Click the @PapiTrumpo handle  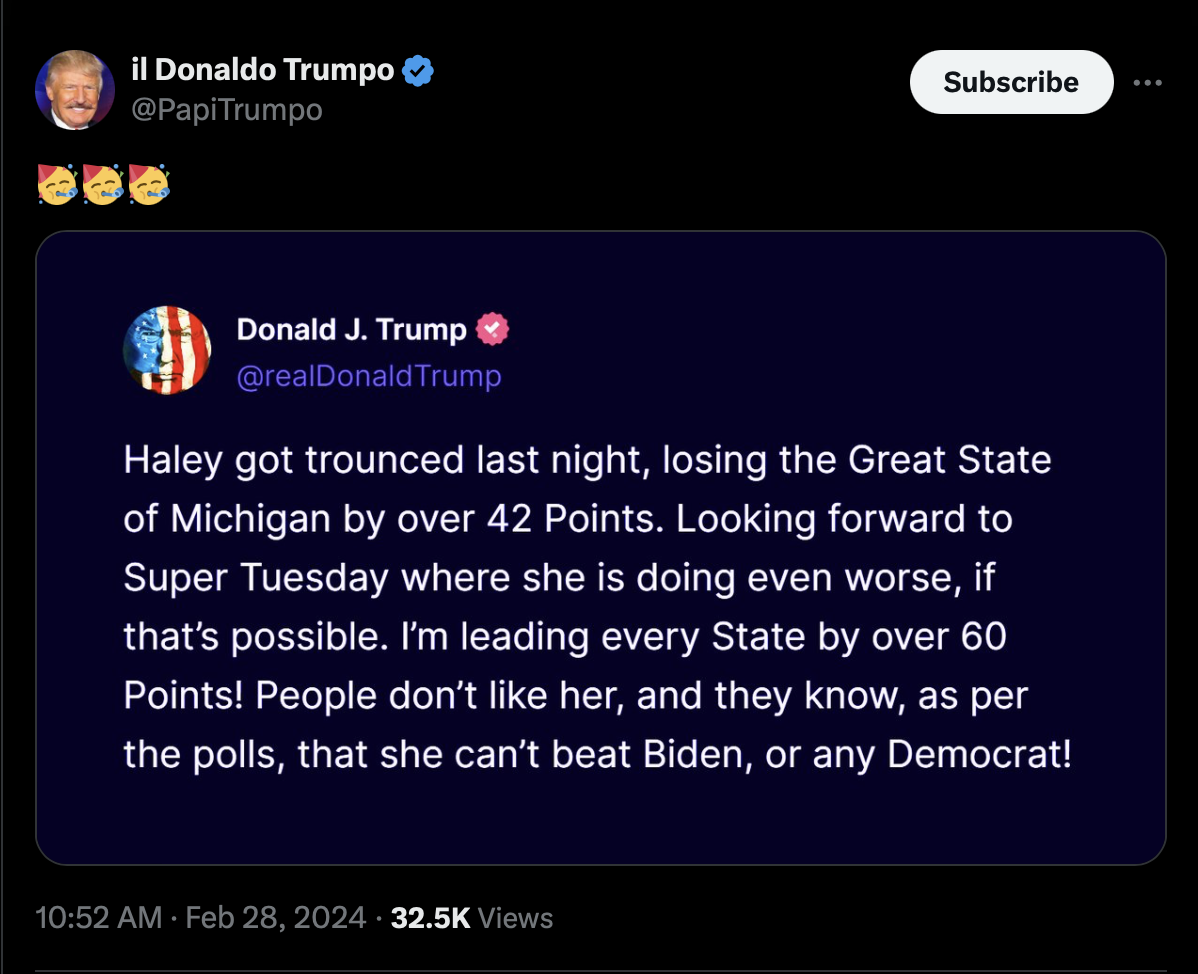227,109
